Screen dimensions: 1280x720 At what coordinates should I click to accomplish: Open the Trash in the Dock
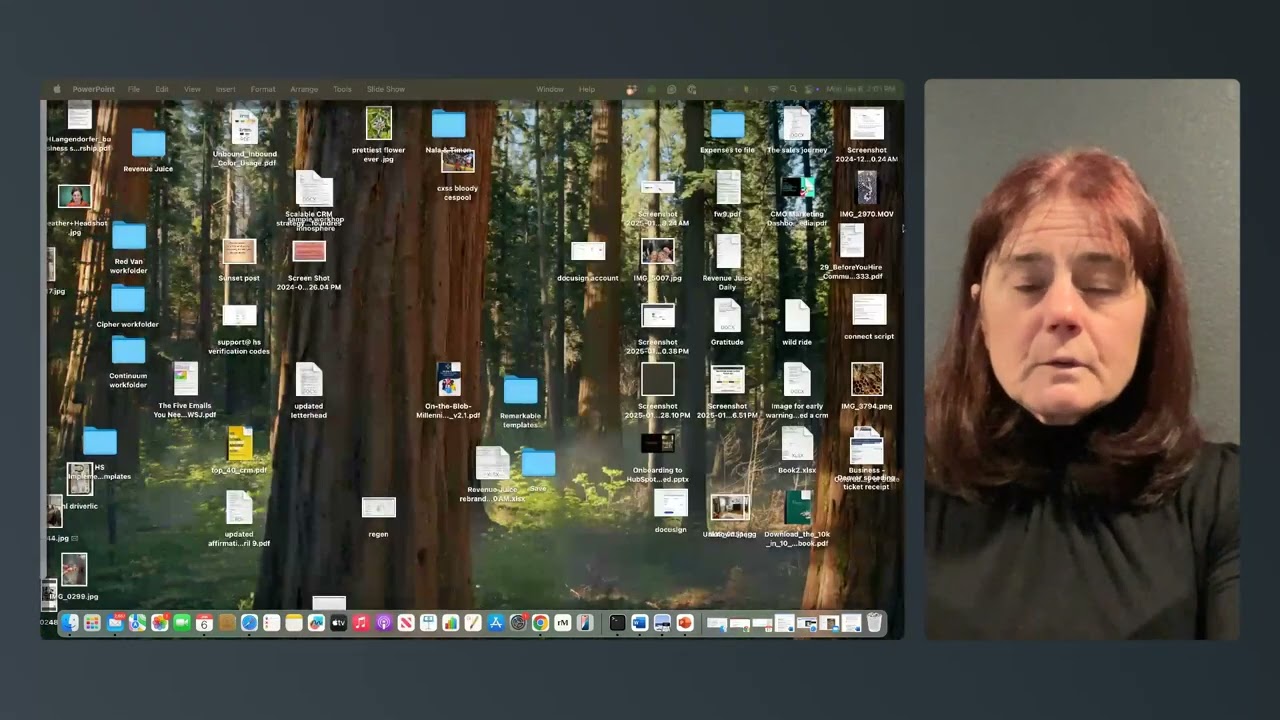[x=875, y=623]
